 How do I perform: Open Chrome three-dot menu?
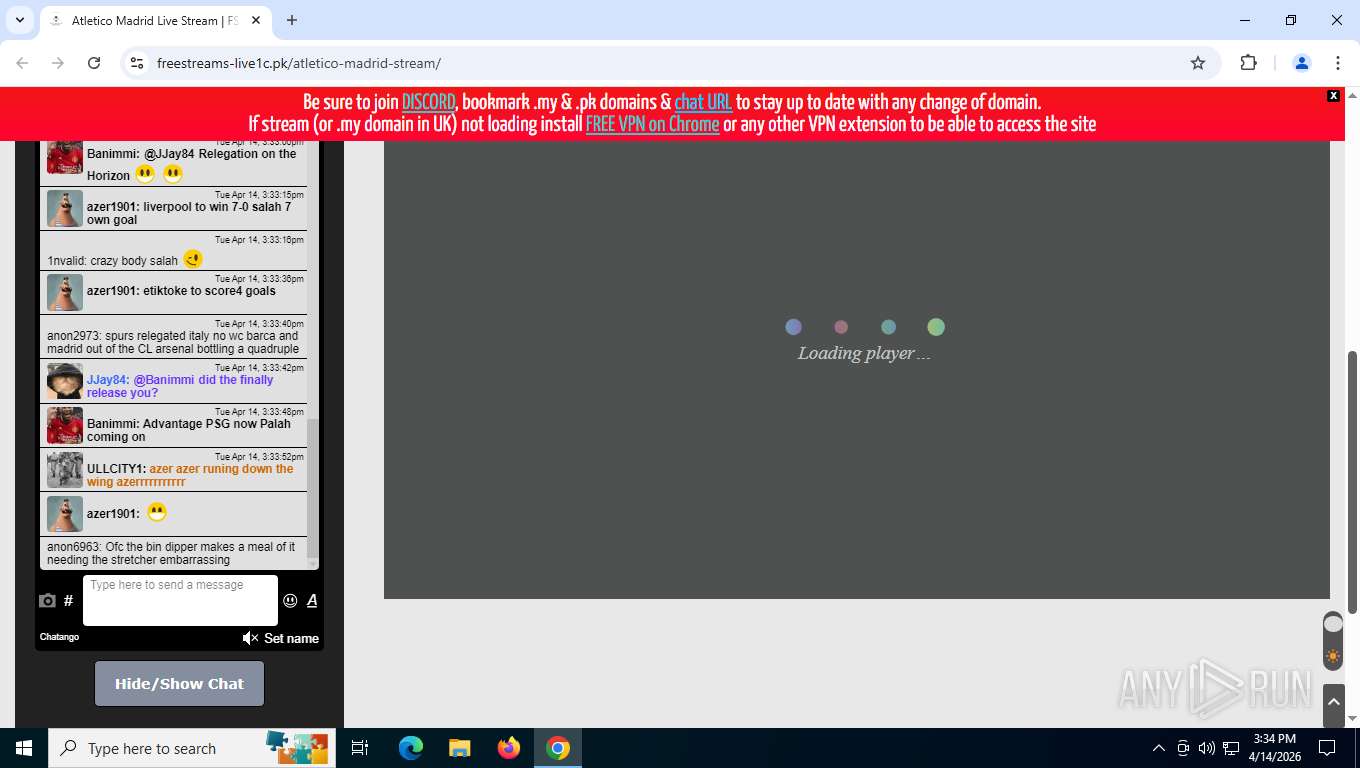(1338, 63)
